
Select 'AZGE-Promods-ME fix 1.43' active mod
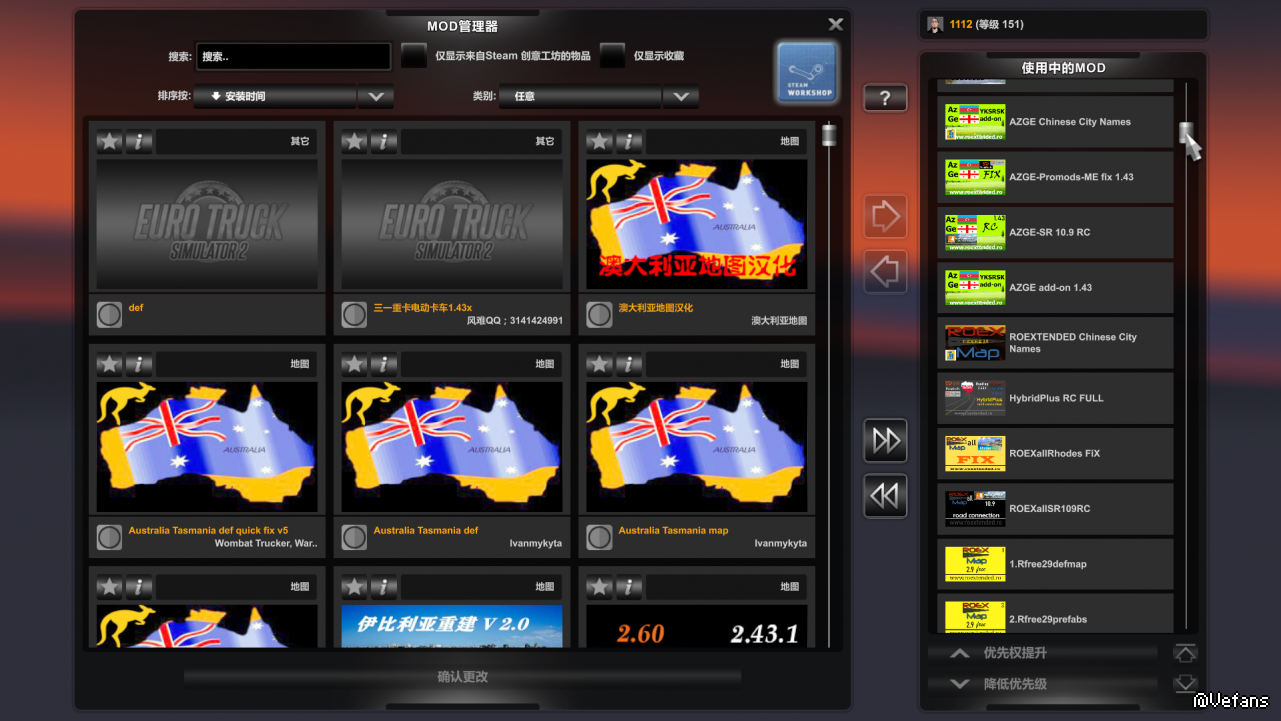[1055, 177]
